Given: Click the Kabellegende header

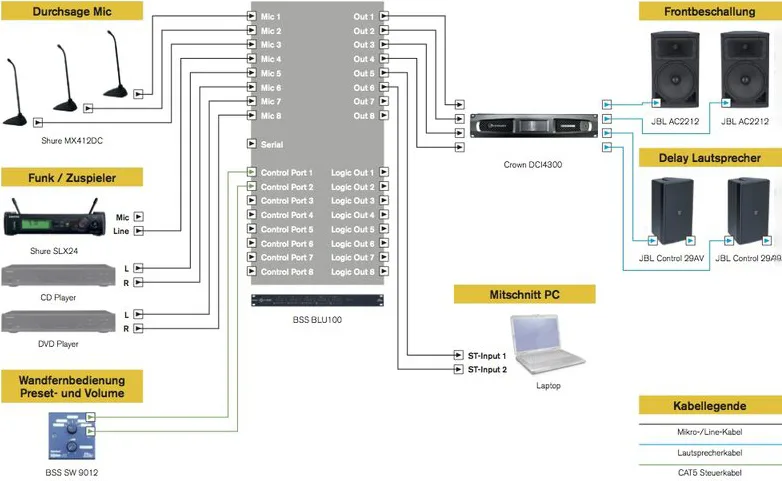Looking at the screenshot, I should pos(709,406).
